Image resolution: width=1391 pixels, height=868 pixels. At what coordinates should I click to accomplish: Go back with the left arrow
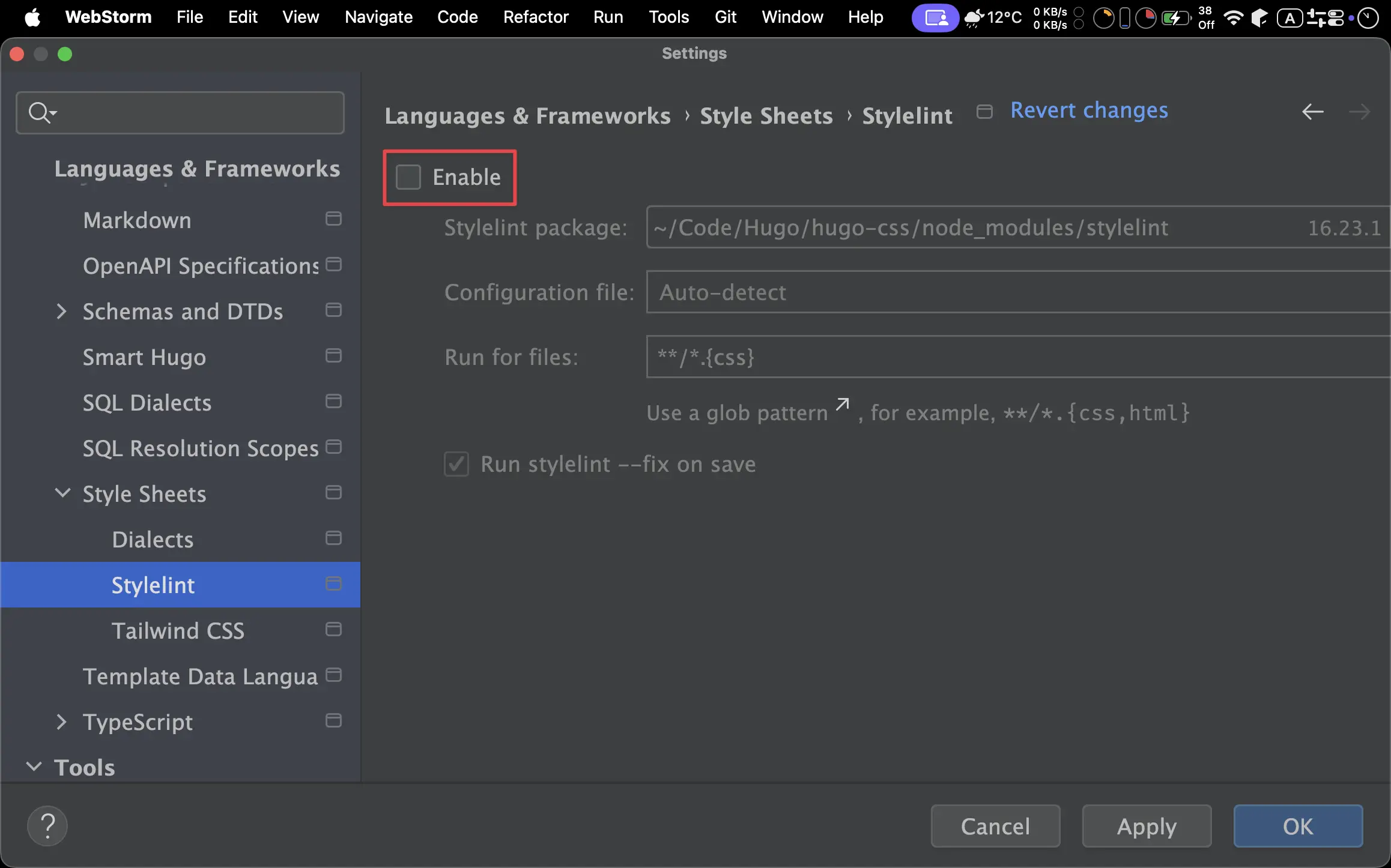(x=1313, y=112)
